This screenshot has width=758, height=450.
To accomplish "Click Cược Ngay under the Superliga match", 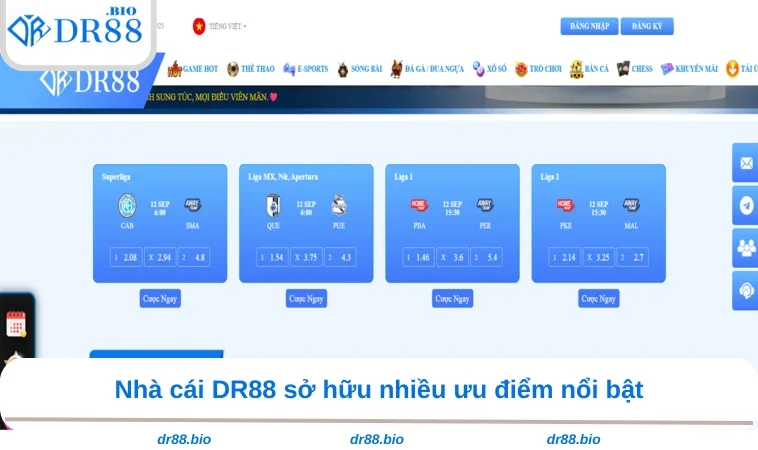I will (x=160, y=298).
